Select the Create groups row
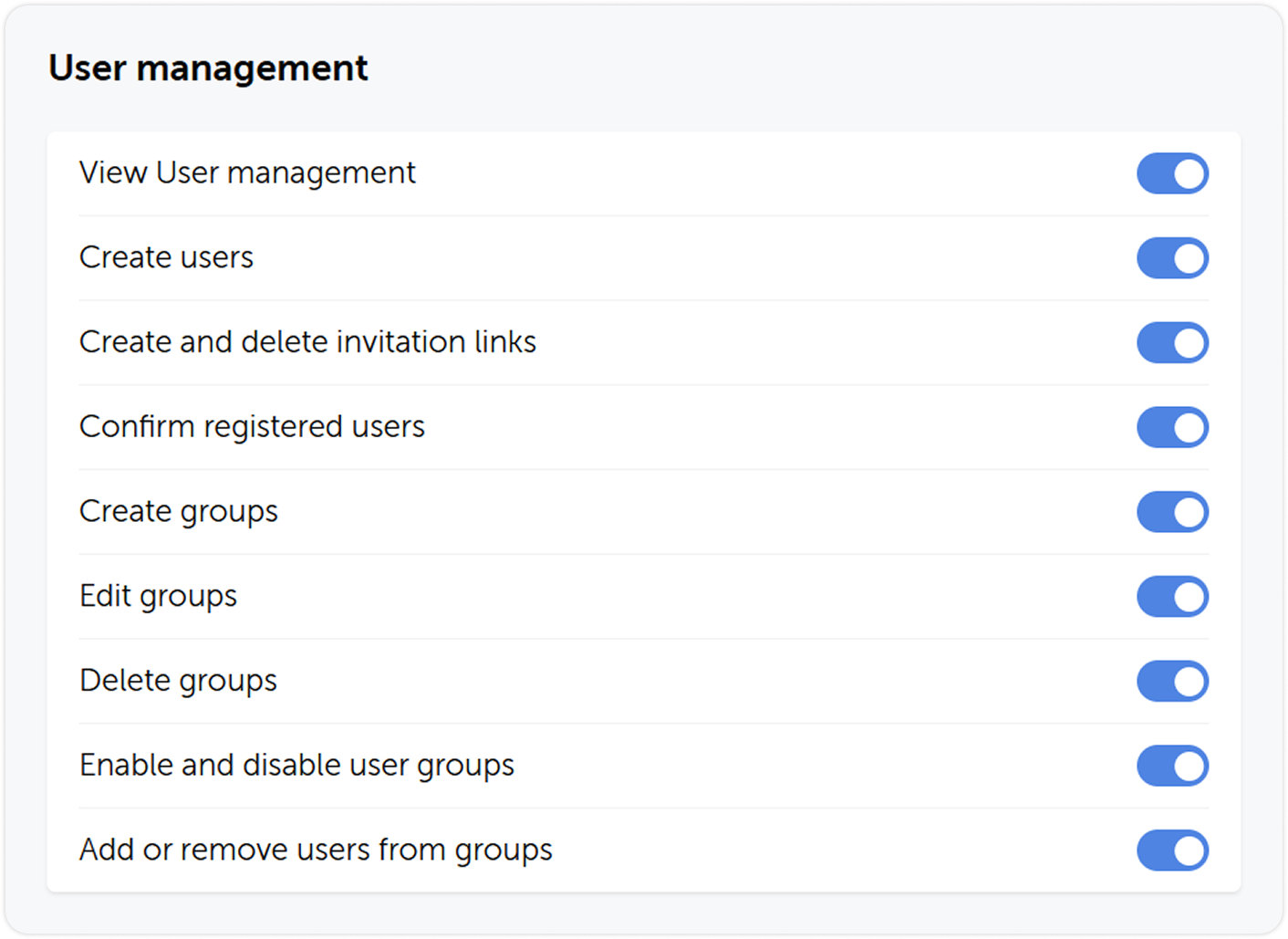Viewport: 1288px width, 939px height. 179,512
